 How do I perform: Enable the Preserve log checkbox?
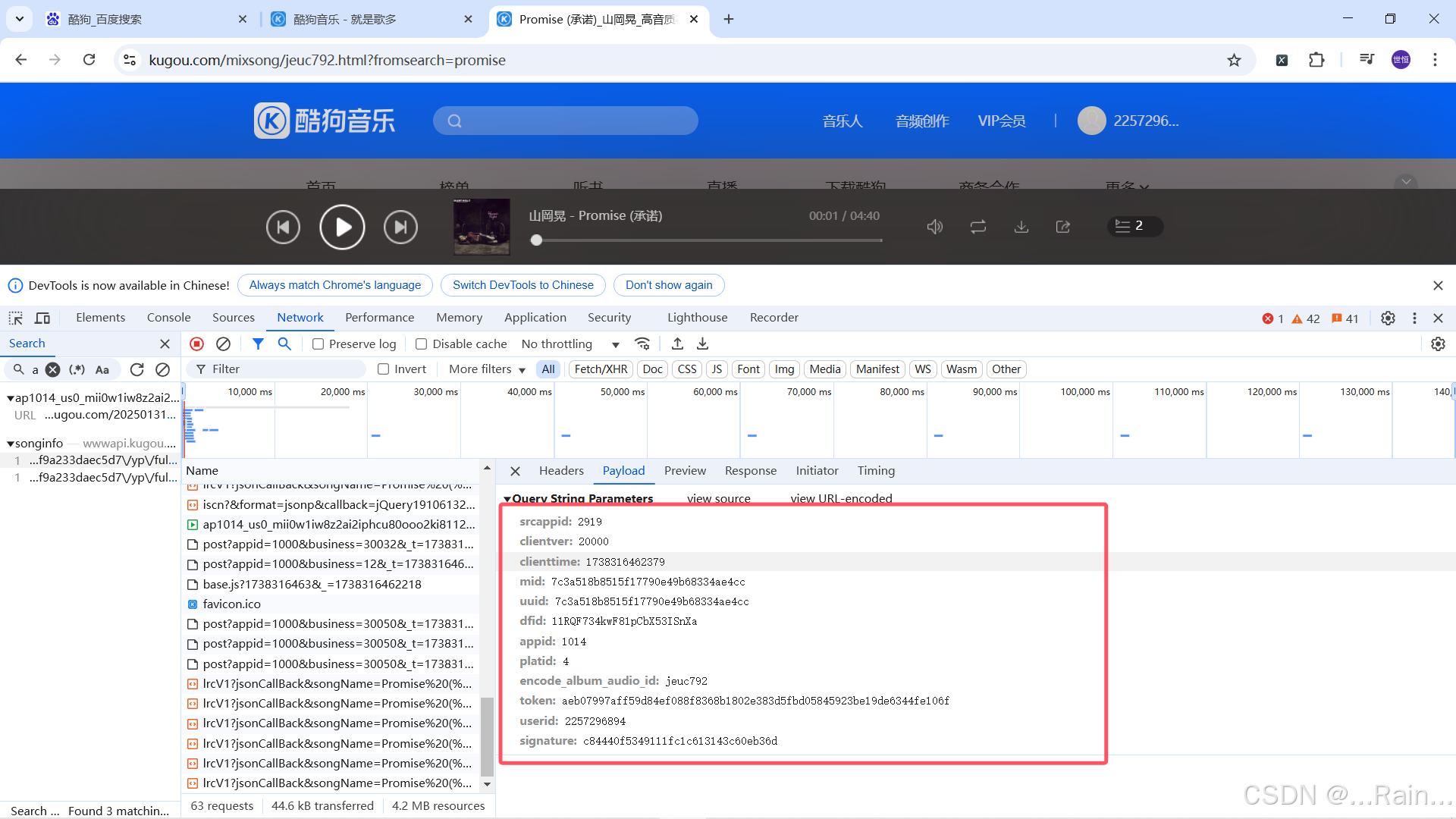point(318,344)
